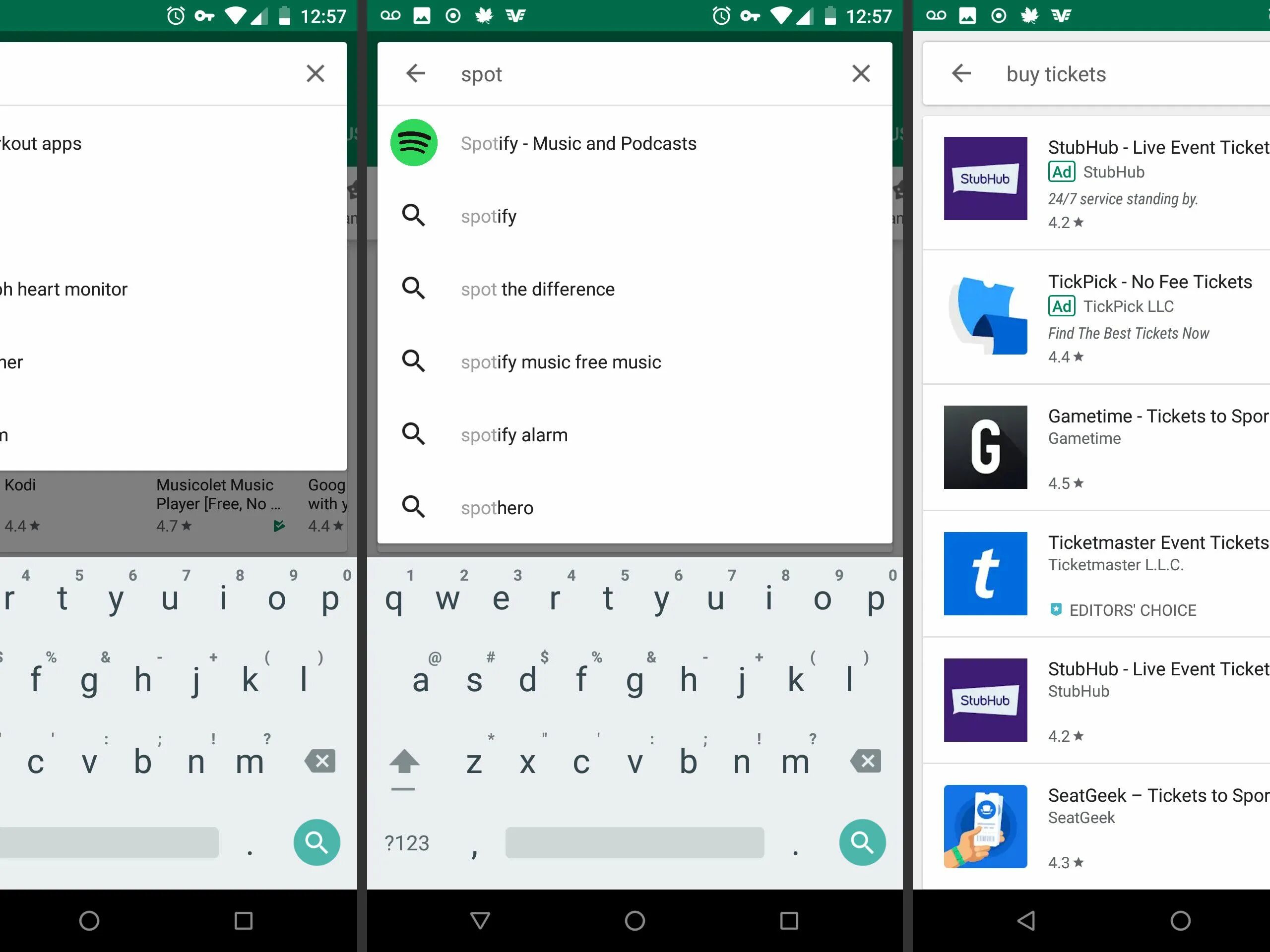This screenshot has height=952, width=1270.
Task: Go back from 'buy tickets' search results
Action: [961, 73]
